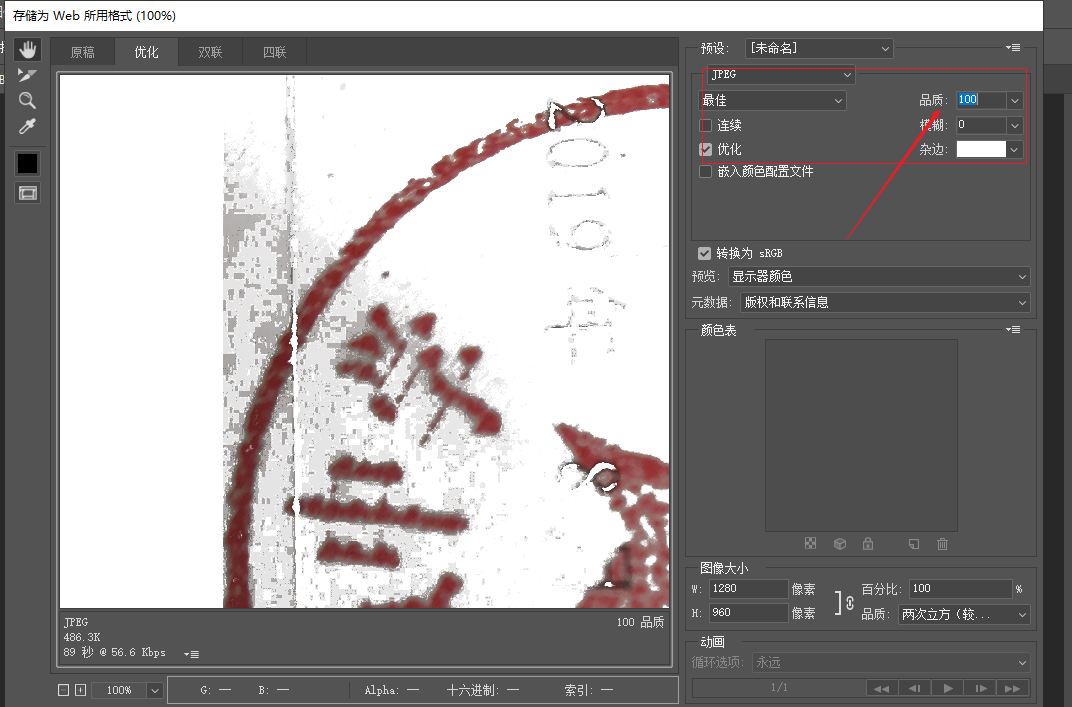Uncheck the 优化 optimized checkbox
This screenshot has height=707, width=1072.
pos(706,149)
